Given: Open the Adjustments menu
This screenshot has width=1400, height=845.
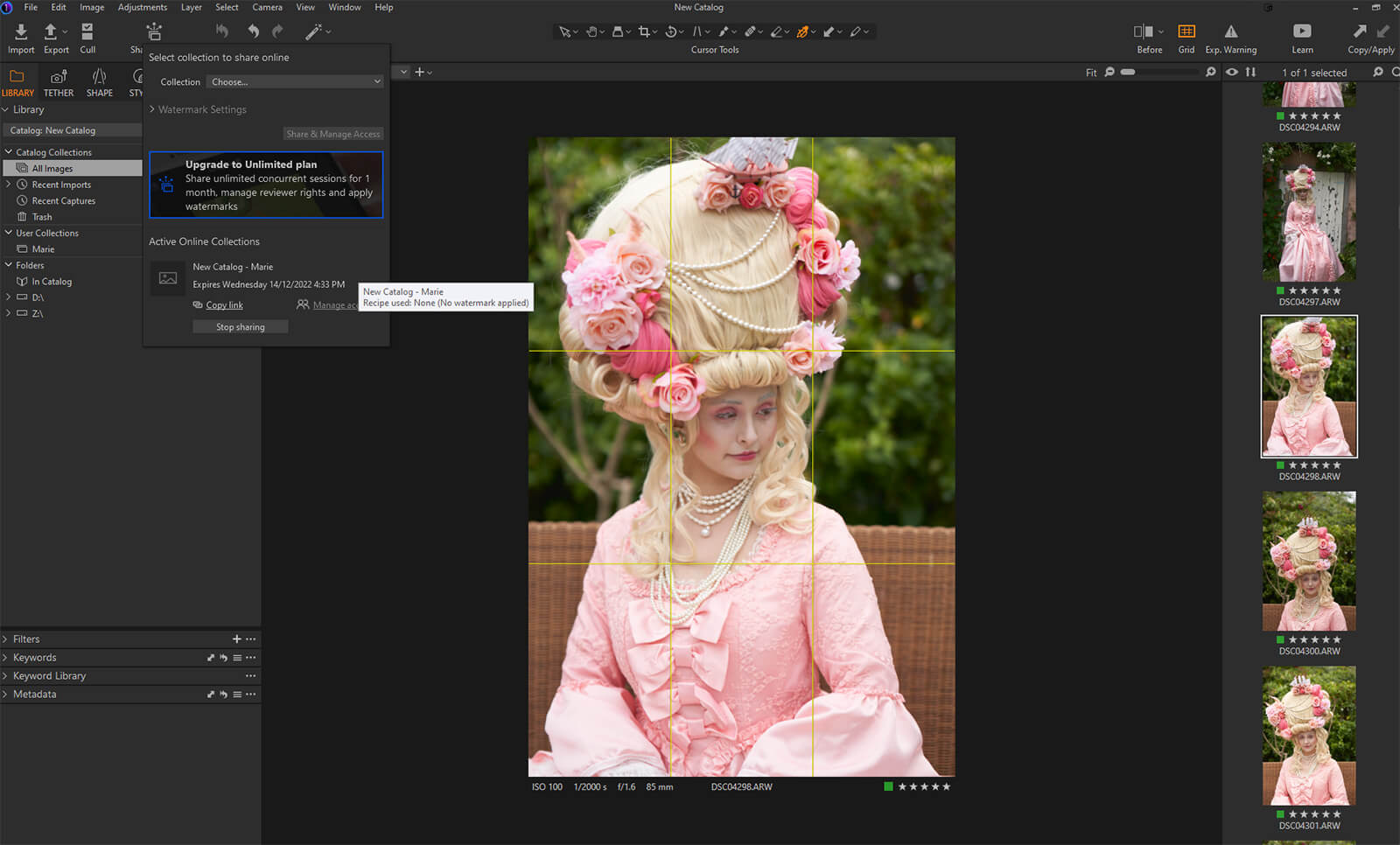Looking at the screenshot, I should pyautogui.click(x=142, y=7).
